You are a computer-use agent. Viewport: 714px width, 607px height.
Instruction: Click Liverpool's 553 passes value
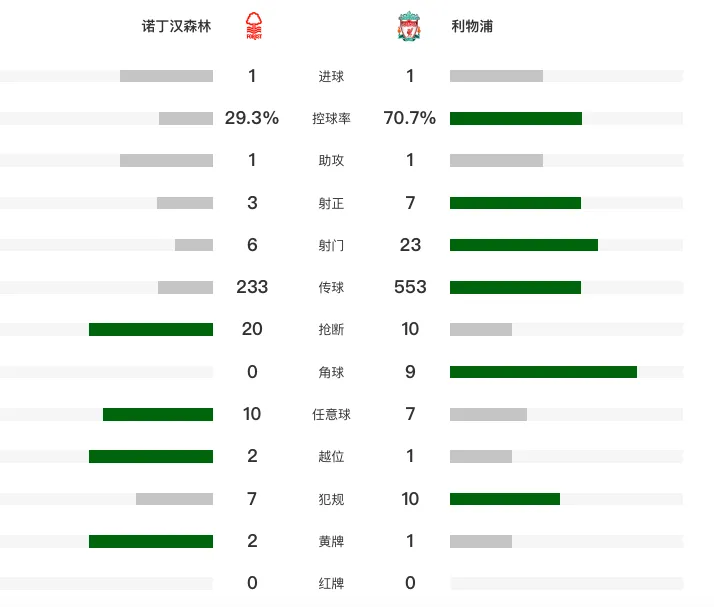[410, 287]
